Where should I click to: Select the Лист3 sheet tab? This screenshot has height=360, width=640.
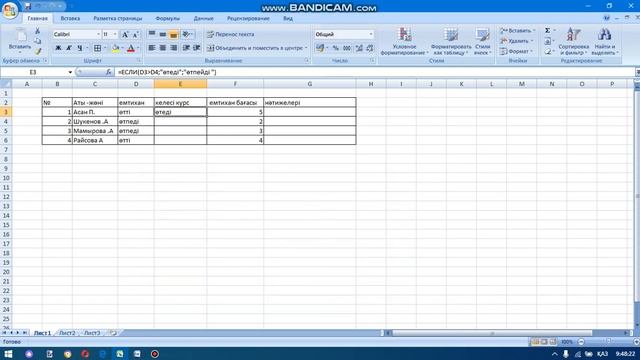pyautogui.click(x=92, y=333)
